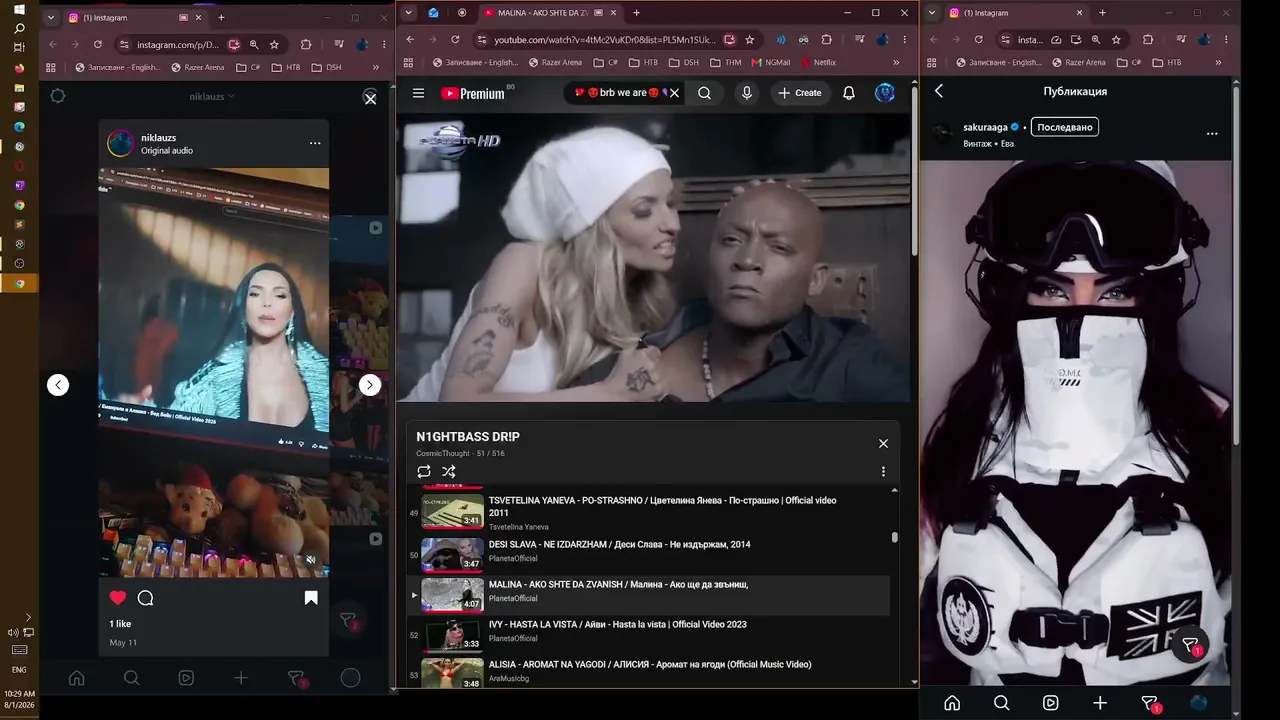This screenshot has width=1280, height=720.
Task: Unlike the niklauzs post with the heart
Action: (118, 598)
